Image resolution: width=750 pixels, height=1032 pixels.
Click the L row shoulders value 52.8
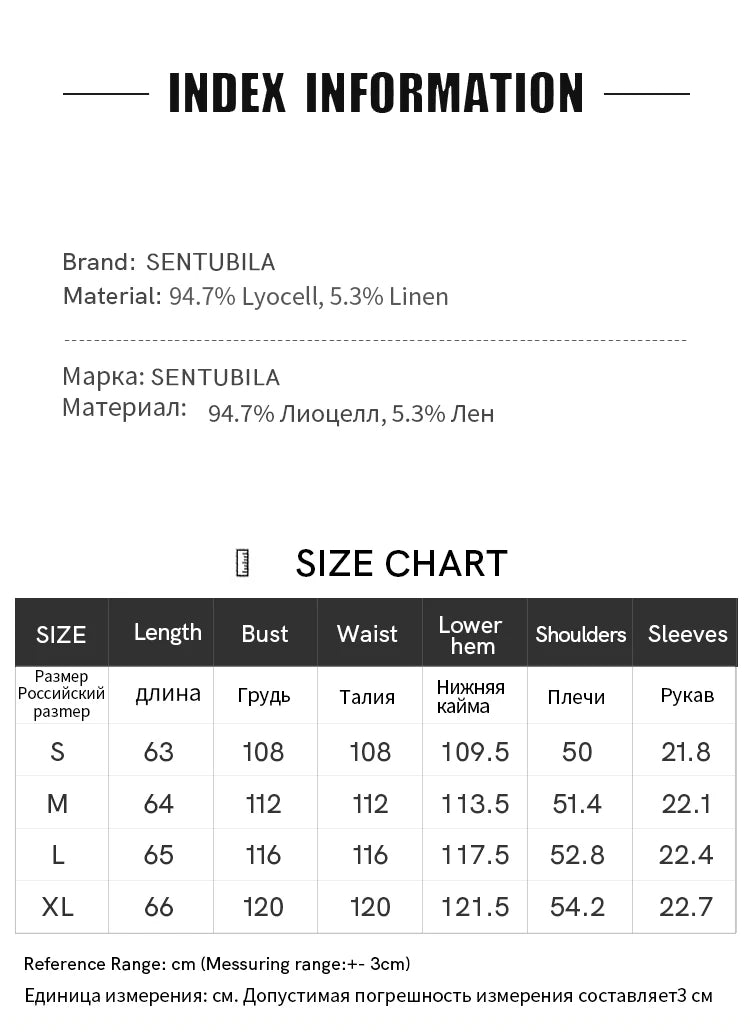click(x=577, y=855)
